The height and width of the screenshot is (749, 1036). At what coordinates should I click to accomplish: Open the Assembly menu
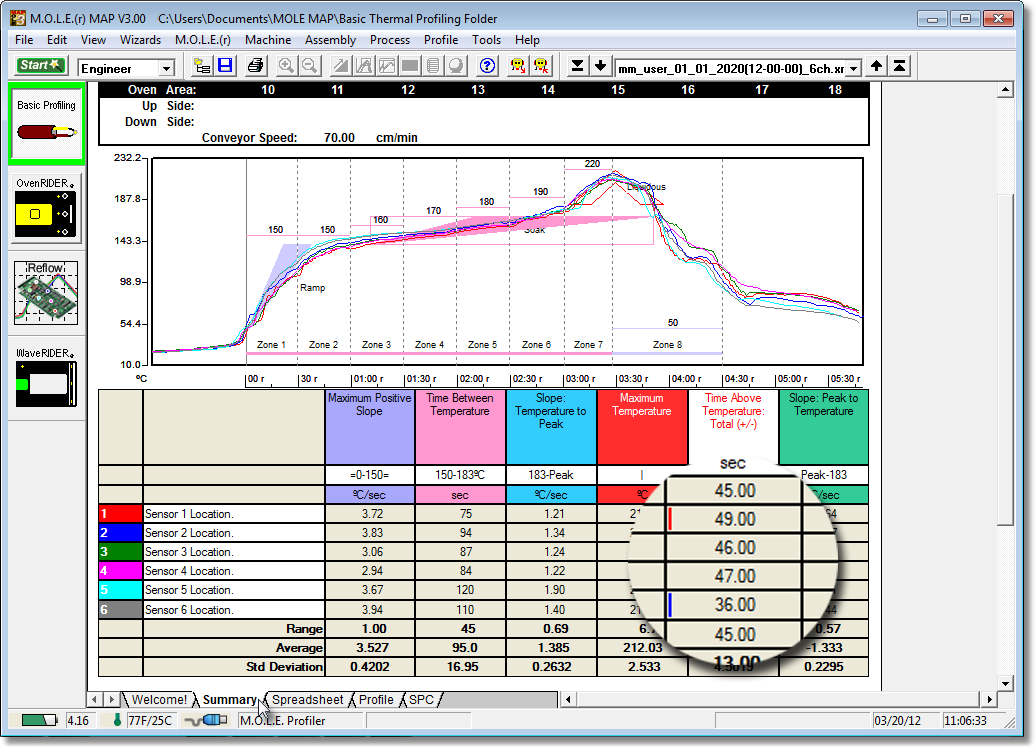pyautogui.click(x=330, y=40)
